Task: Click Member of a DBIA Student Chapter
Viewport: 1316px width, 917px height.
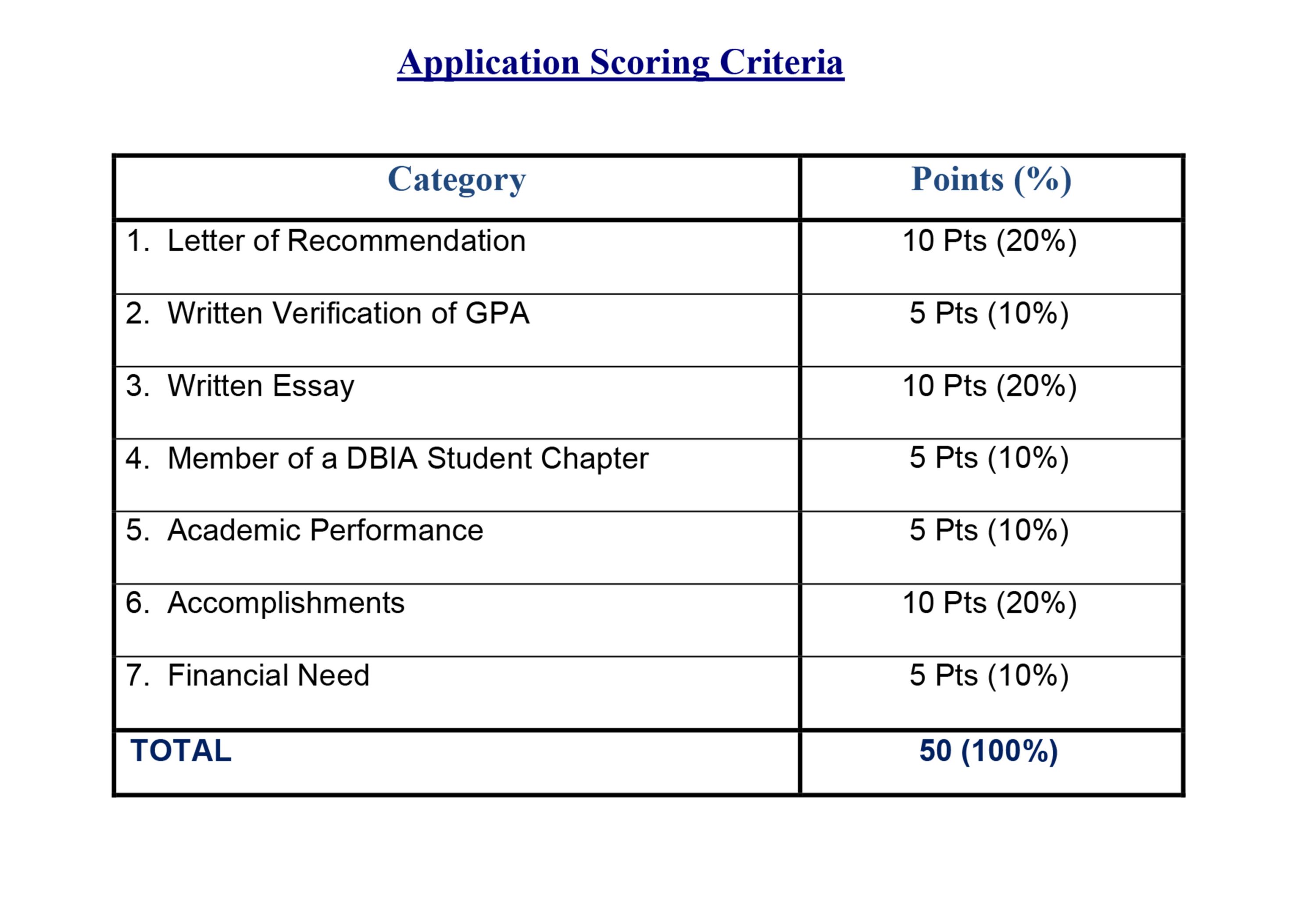Action: 408,459
